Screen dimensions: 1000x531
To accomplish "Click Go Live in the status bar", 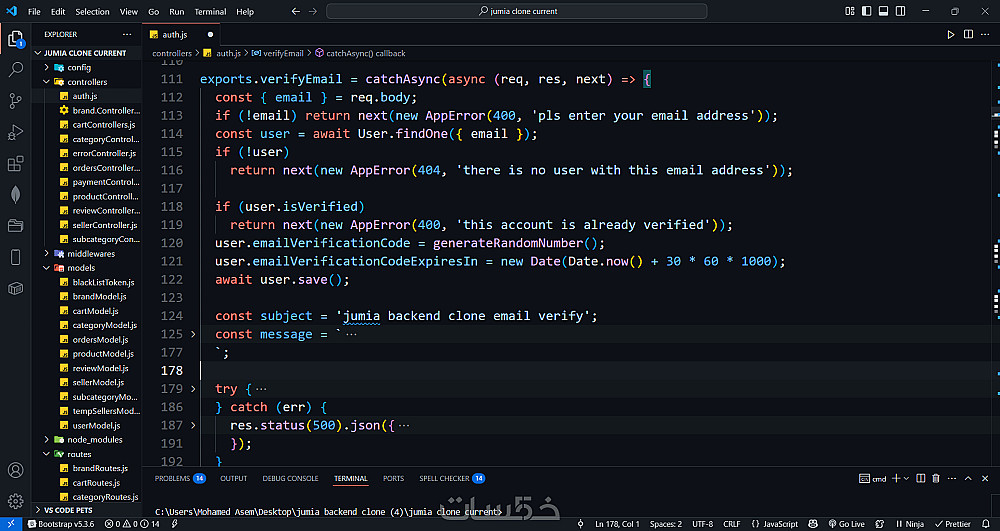I will 850,524.
